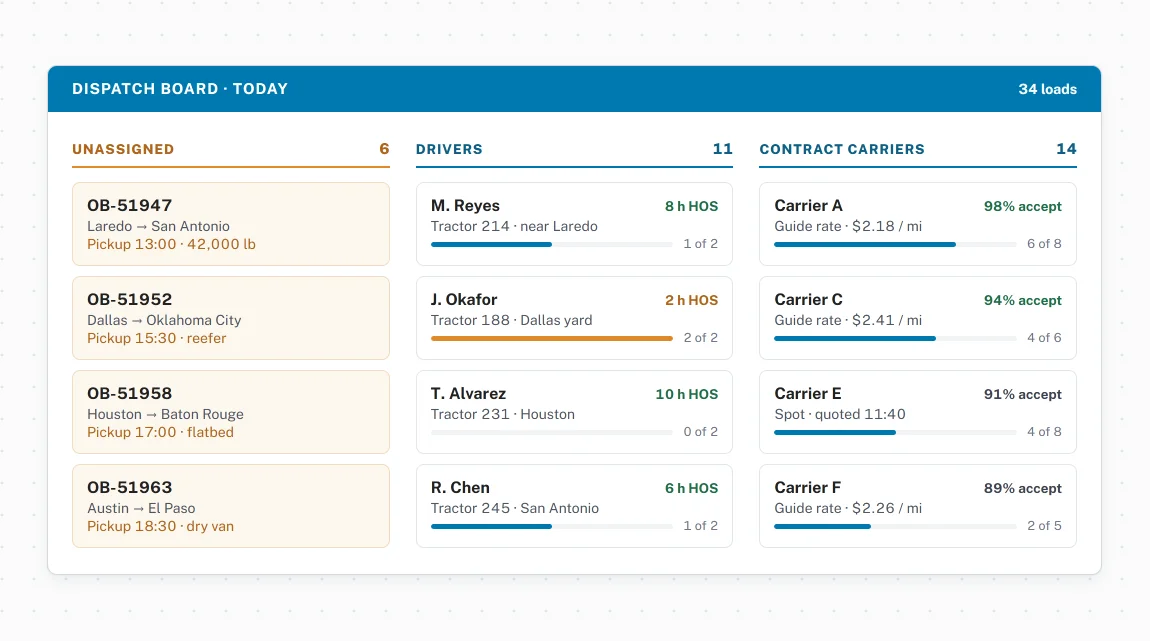Select load OB-51963 Austin to El Paso

230,505
